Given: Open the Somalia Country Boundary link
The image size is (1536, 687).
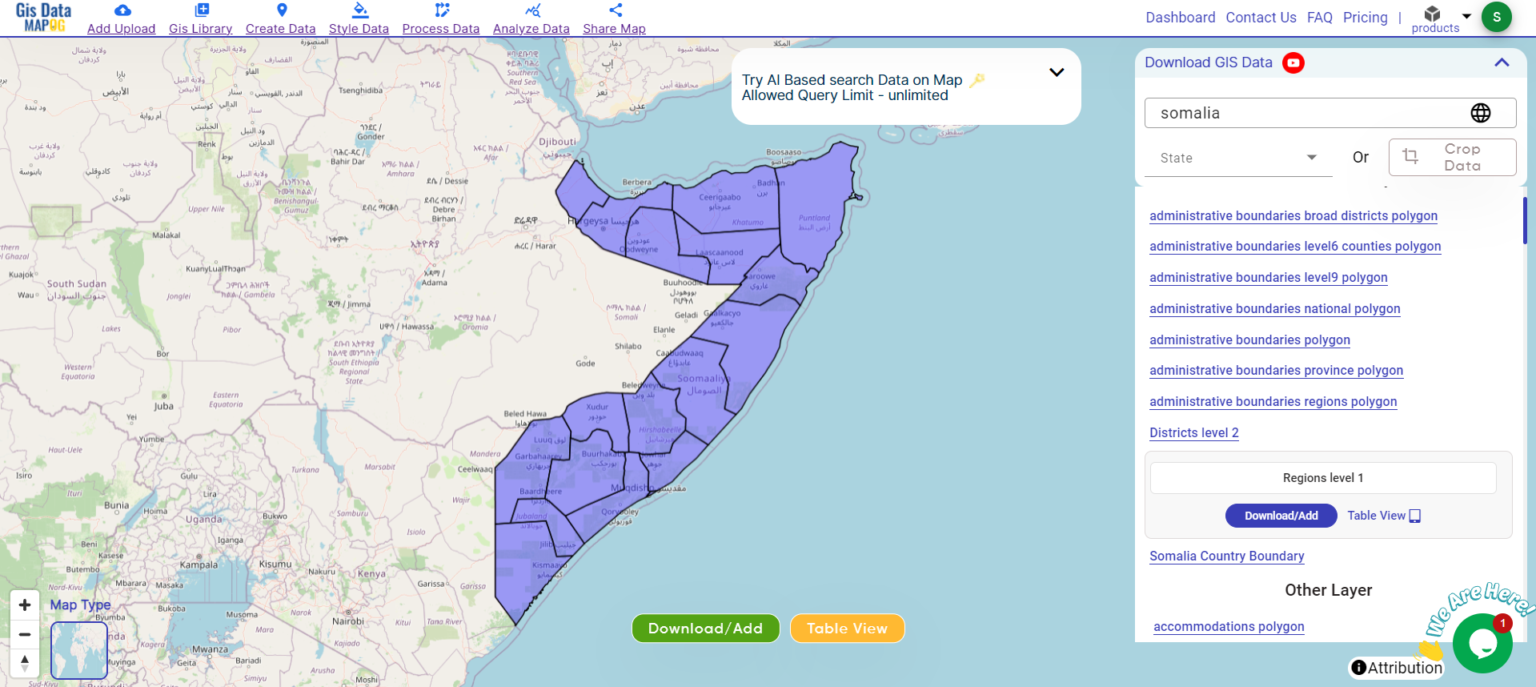Looking at the screenshot, I should tap(1227, 556).
